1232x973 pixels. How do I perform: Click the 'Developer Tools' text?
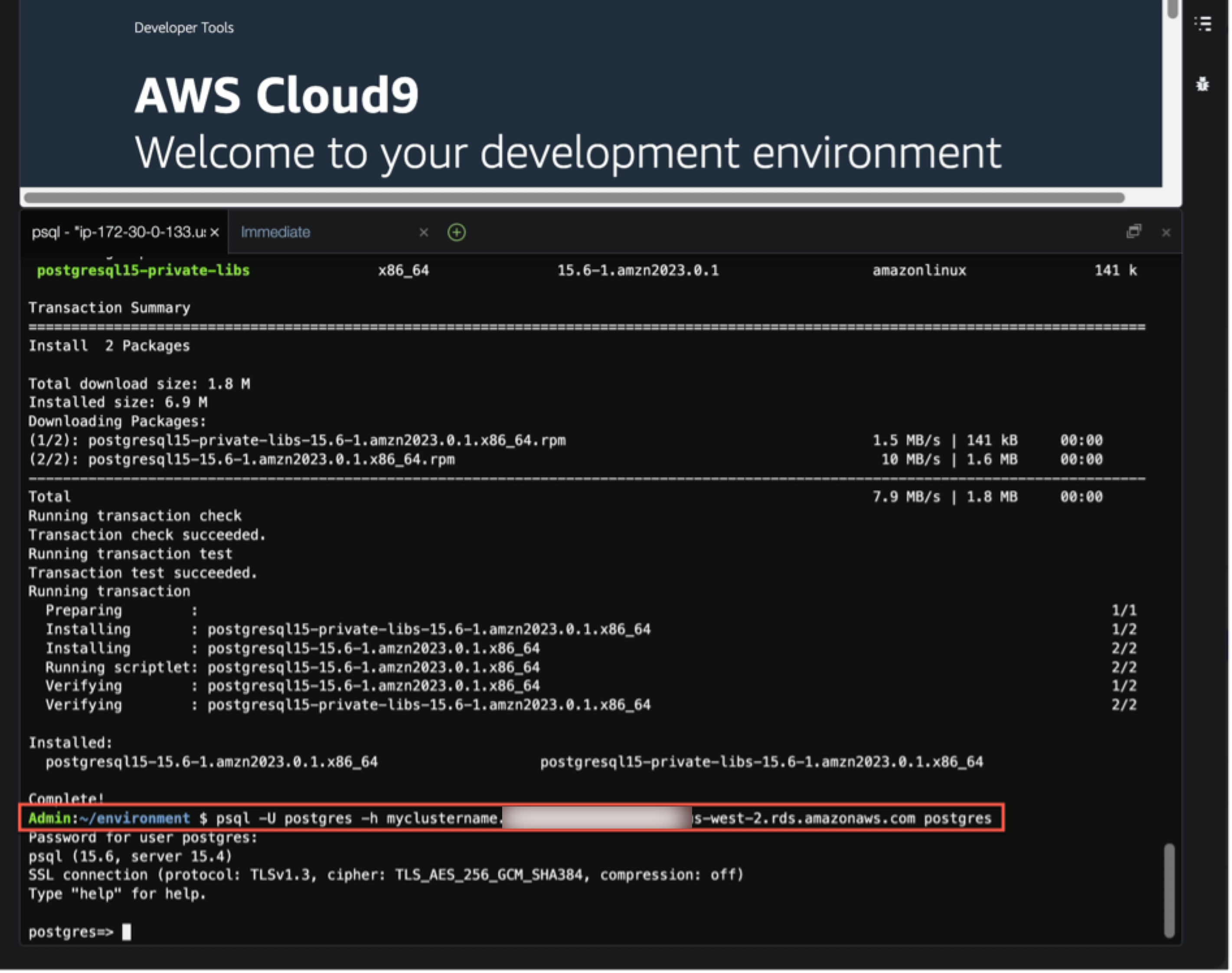[x=183, y=27]
